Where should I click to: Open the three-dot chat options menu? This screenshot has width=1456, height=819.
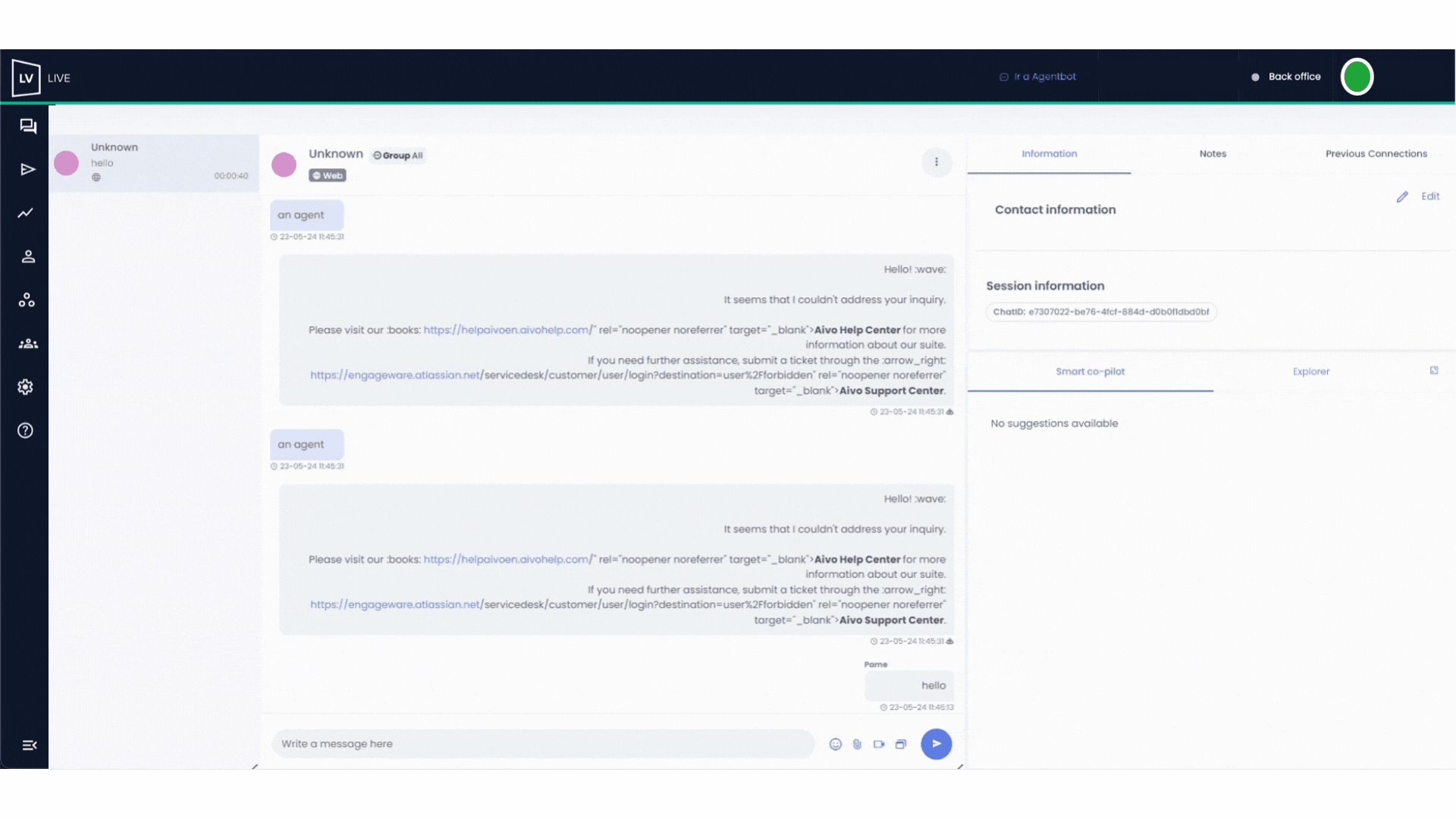tap(937, 162)
